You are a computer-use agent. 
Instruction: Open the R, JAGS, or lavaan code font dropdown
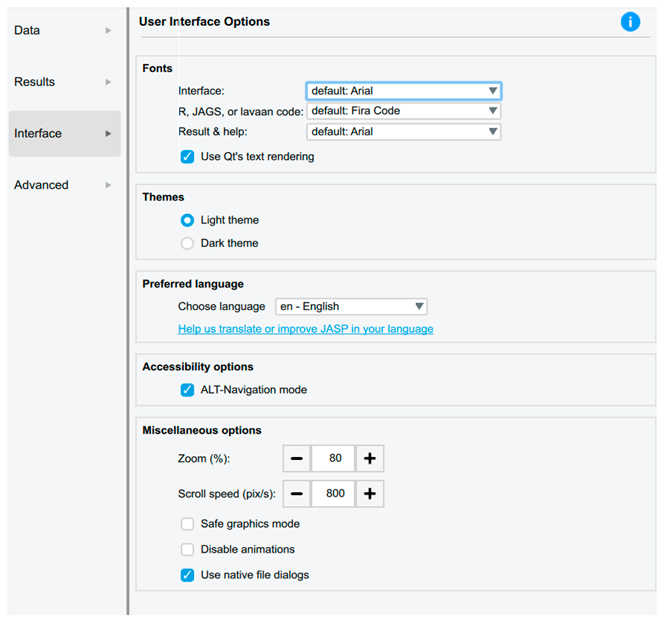[x=403, y=111]
